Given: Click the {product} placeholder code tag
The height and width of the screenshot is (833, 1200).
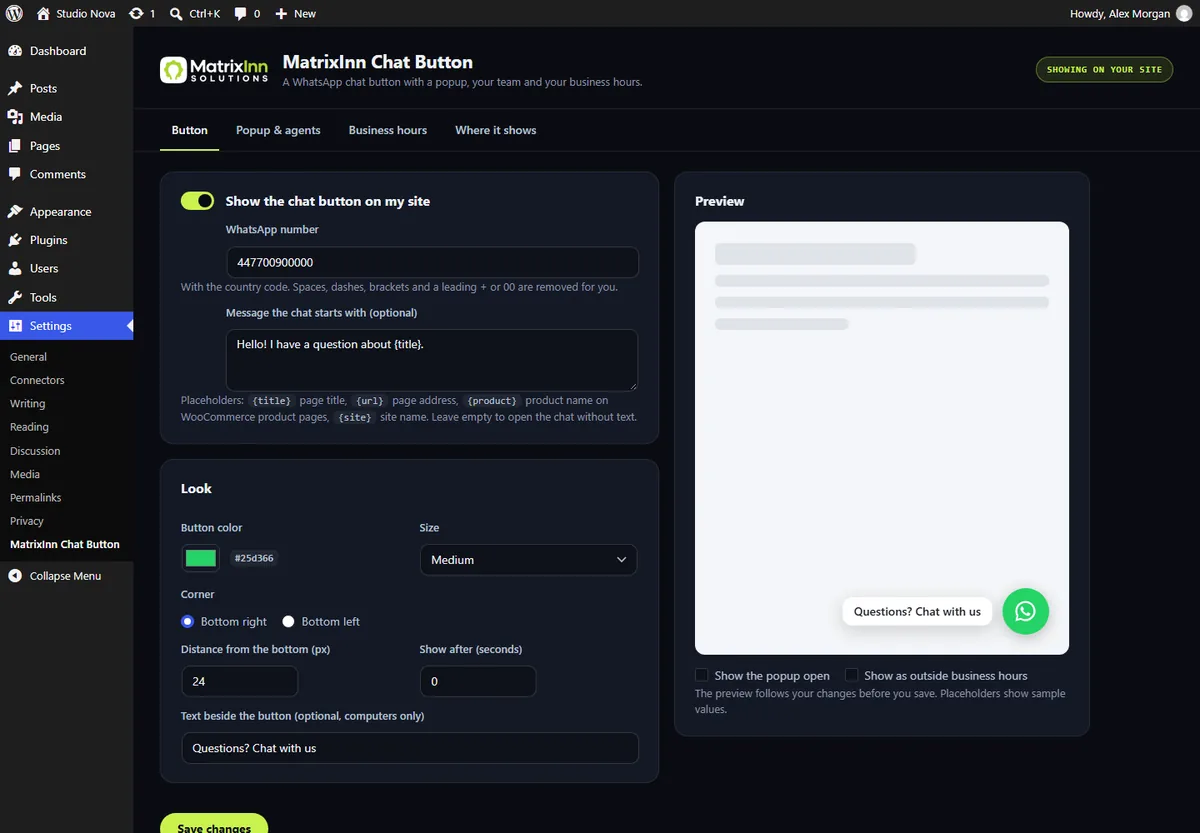Looking at the screenshot, I should pyautogui.click(x=492, y=401).
